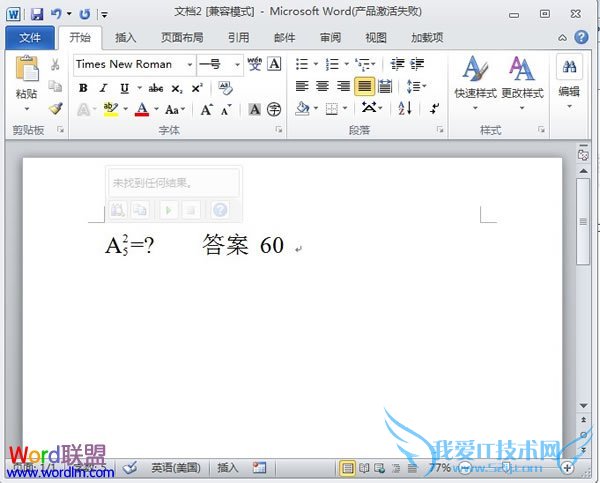Toggle Italic formatting

pos(103,87)
